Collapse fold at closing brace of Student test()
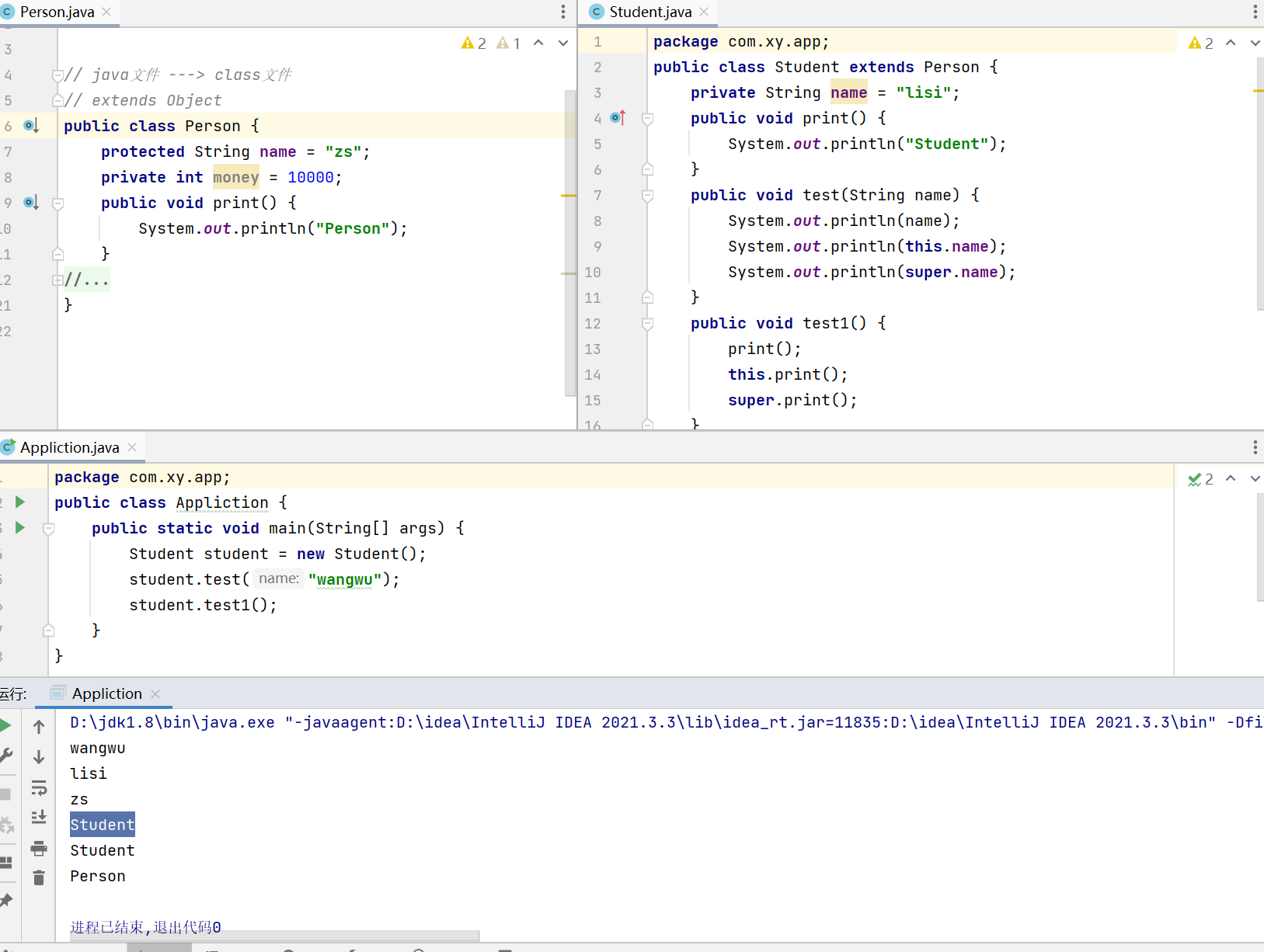The height and width of the screenshot is (952, 1264). click(647, 297)
